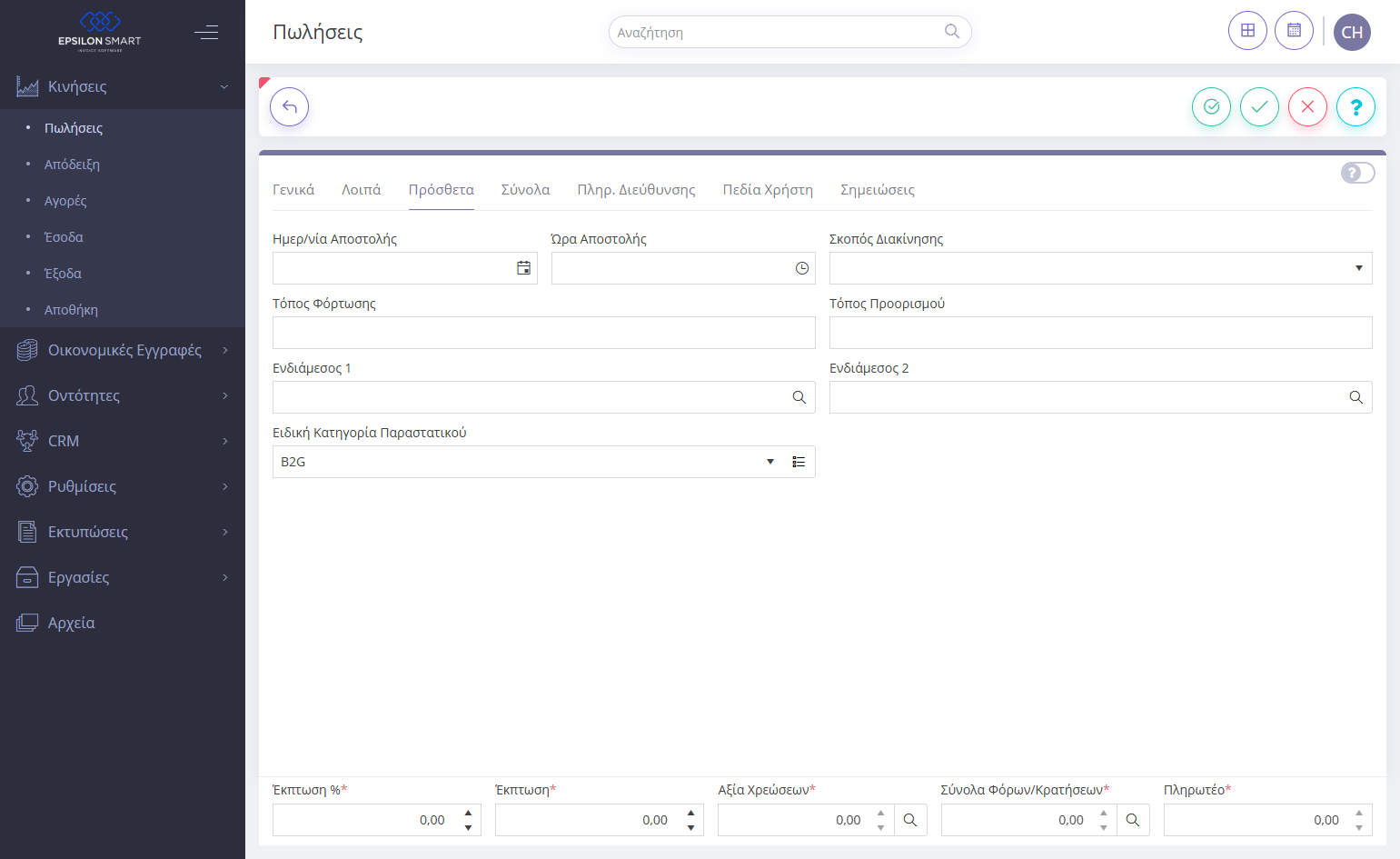Expand the Ρυθμίσεις menu
Image resolution: width=1400 pixels, height=859 pixels.
point(123,486)
